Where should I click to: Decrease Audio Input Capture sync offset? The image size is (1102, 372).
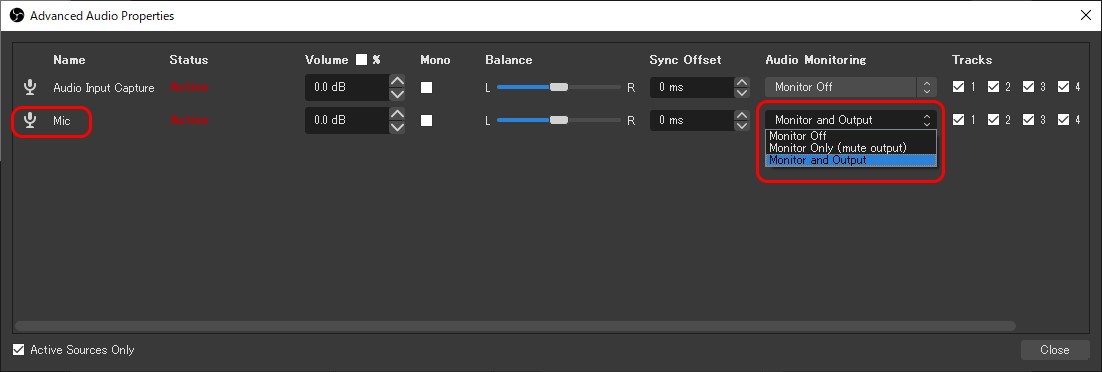tap(742, 93)
